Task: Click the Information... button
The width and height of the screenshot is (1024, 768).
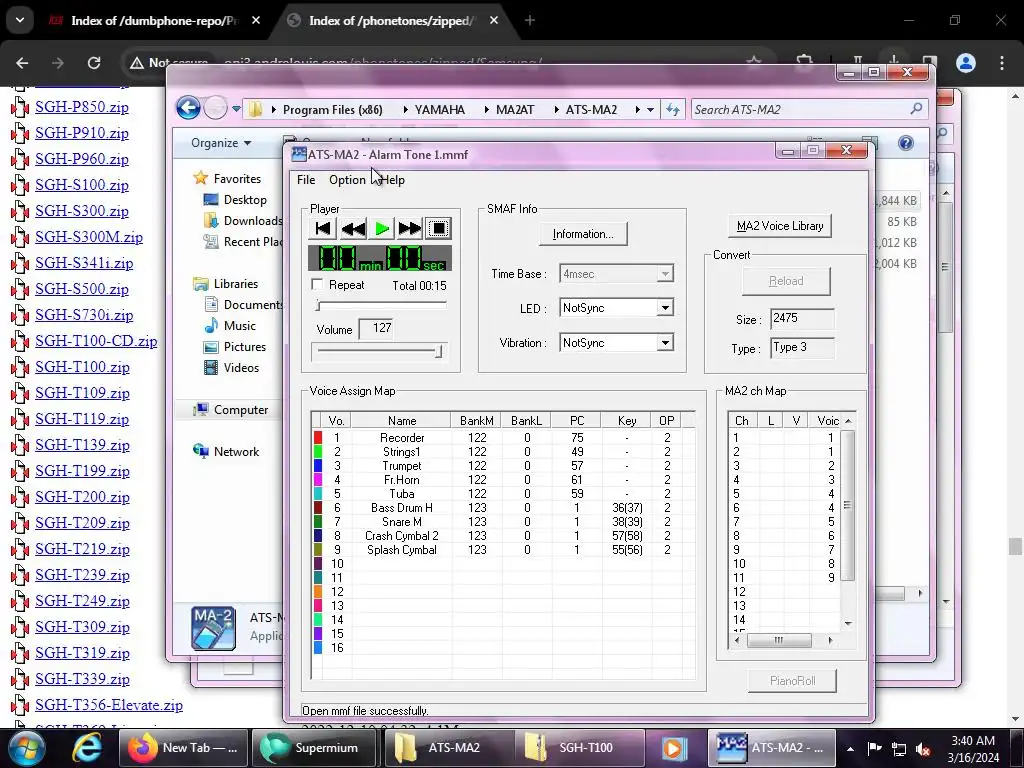Action: coord(583,234)
